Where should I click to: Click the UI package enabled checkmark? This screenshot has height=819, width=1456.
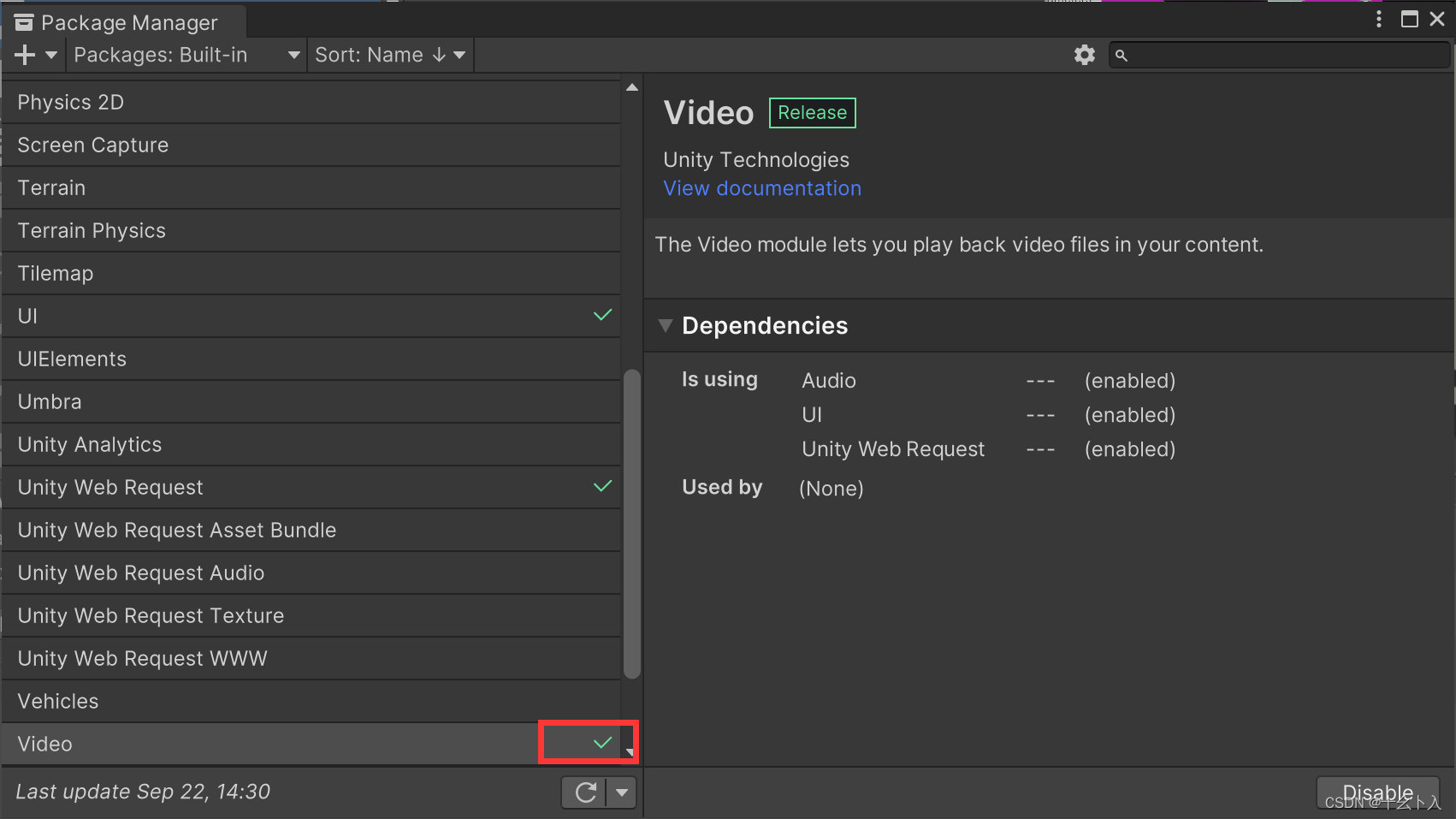tap(603, 315)
